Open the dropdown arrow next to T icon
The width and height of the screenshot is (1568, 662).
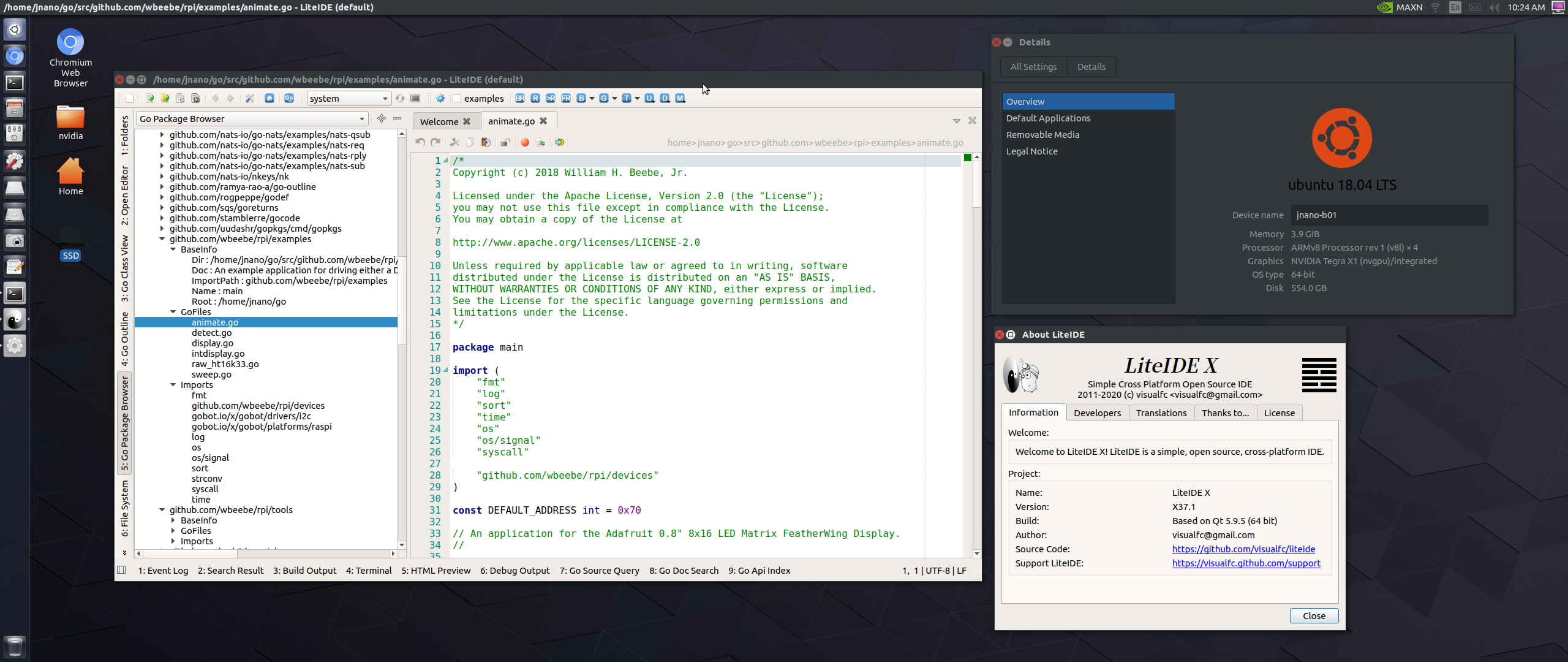point(637,98)
